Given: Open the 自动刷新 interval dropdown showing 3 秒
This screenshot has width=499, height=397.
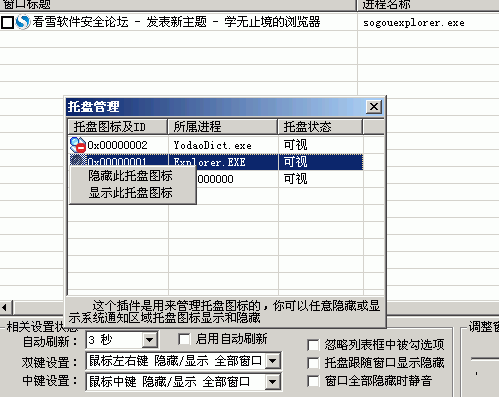Looking at the screenshot, I should (x=150, y=340).
